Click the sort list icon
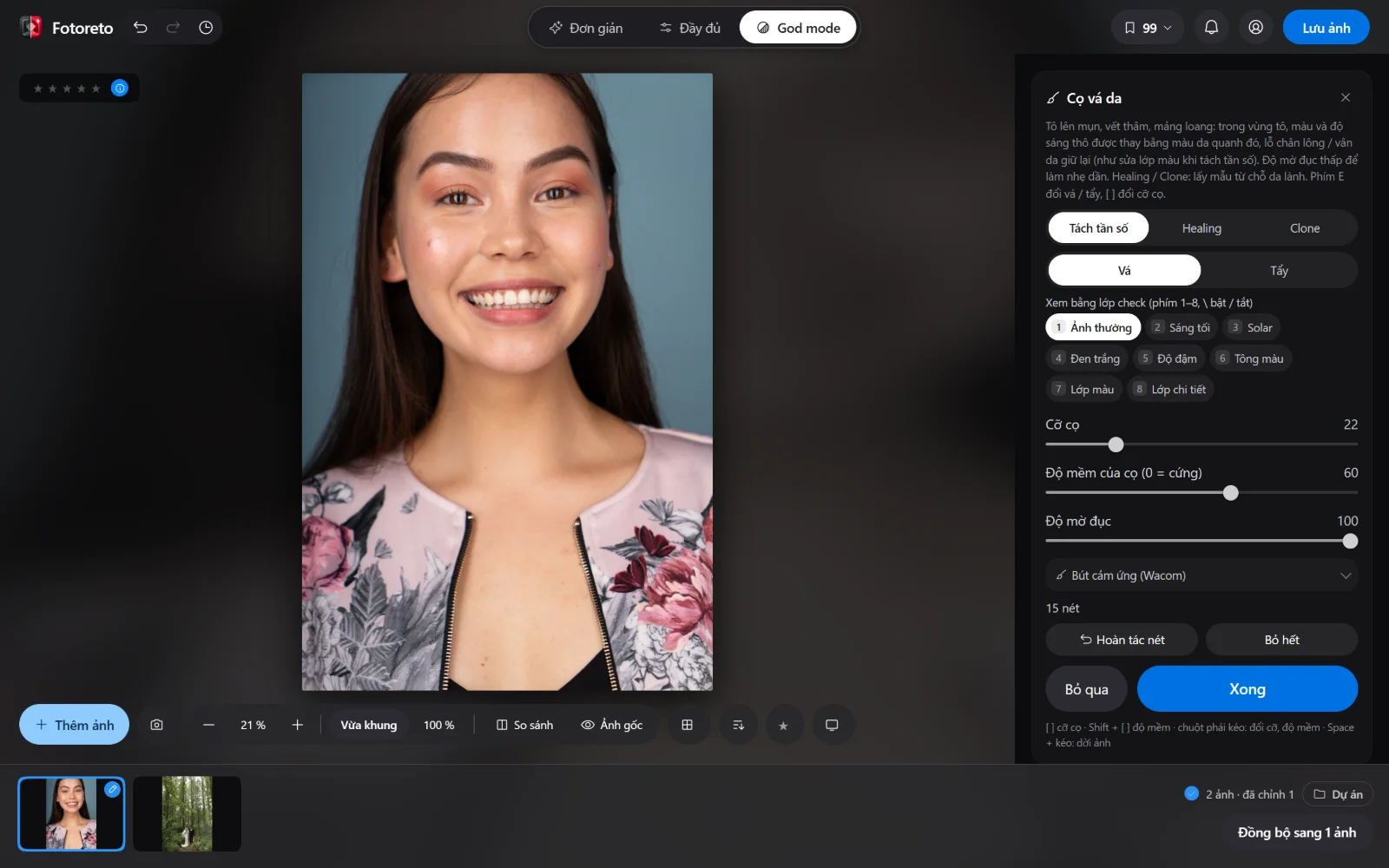 pos(738,725)
